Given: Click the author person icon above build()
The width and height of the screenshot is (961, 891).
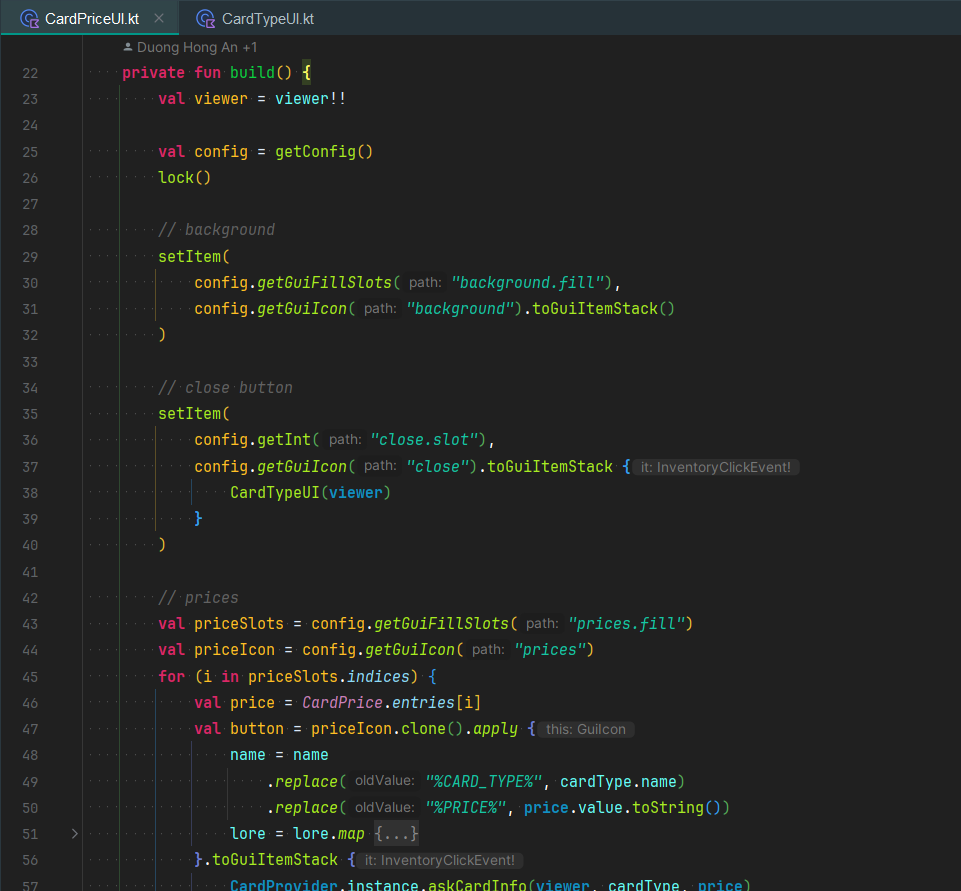Looking at the screenshot, I should [128, 47].
